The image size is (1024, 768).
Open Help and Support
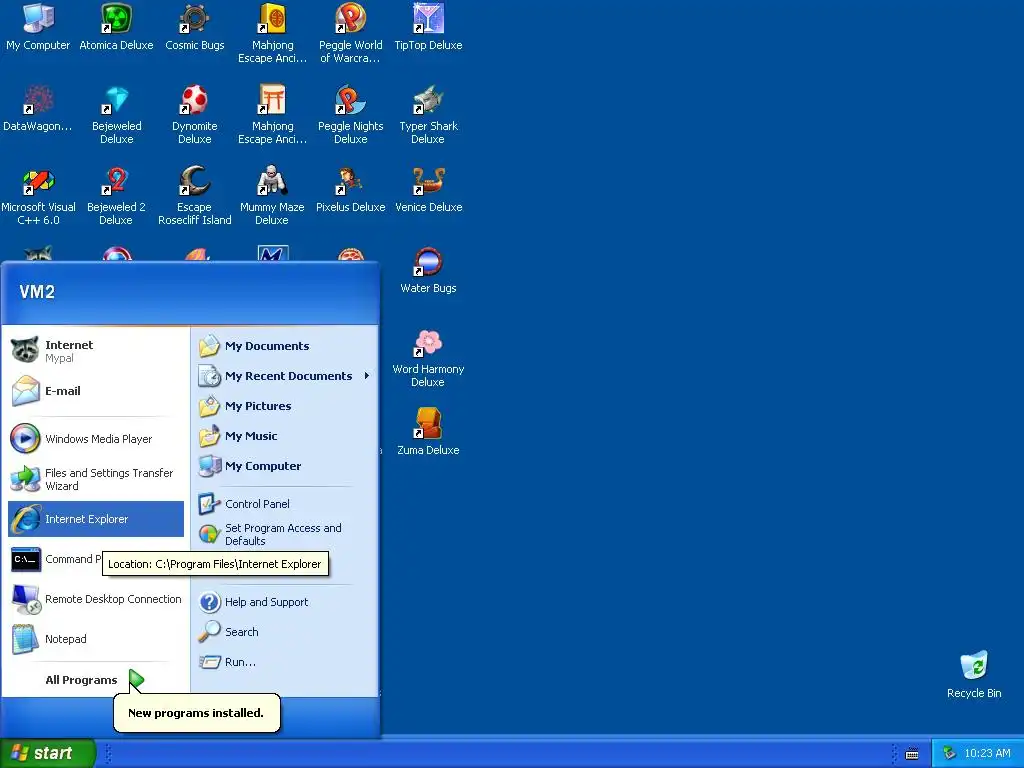285,602
